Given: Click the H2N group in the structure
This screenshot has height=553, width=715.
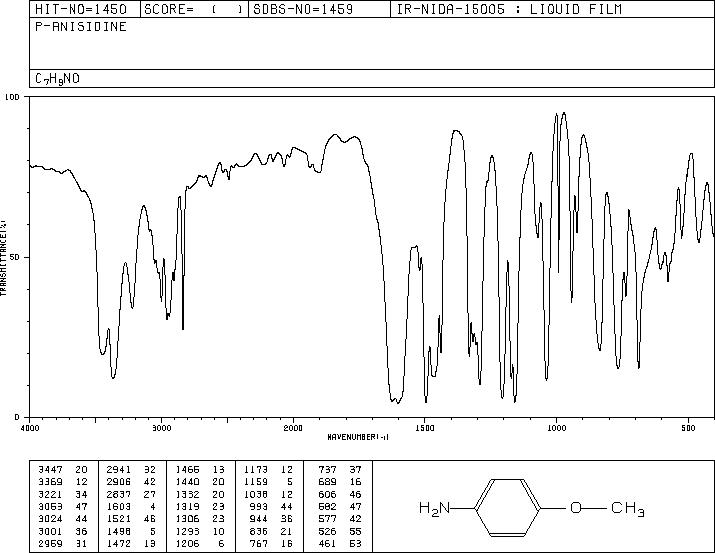Looking at the screenshot, I should coord(435,508).
